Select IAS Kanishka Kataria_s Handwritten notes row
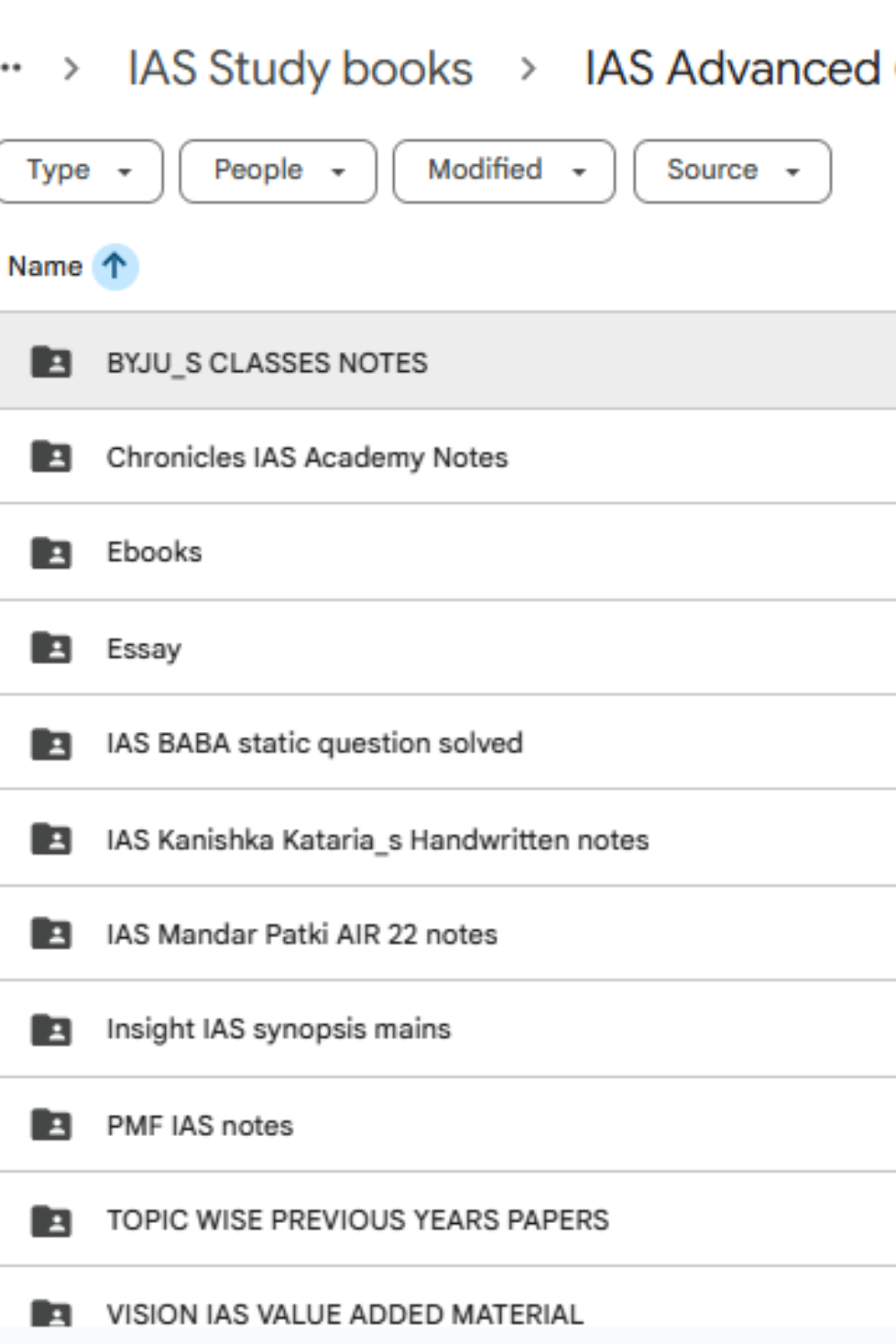This screenshot has height=1344, width=896. coord(377,840)
